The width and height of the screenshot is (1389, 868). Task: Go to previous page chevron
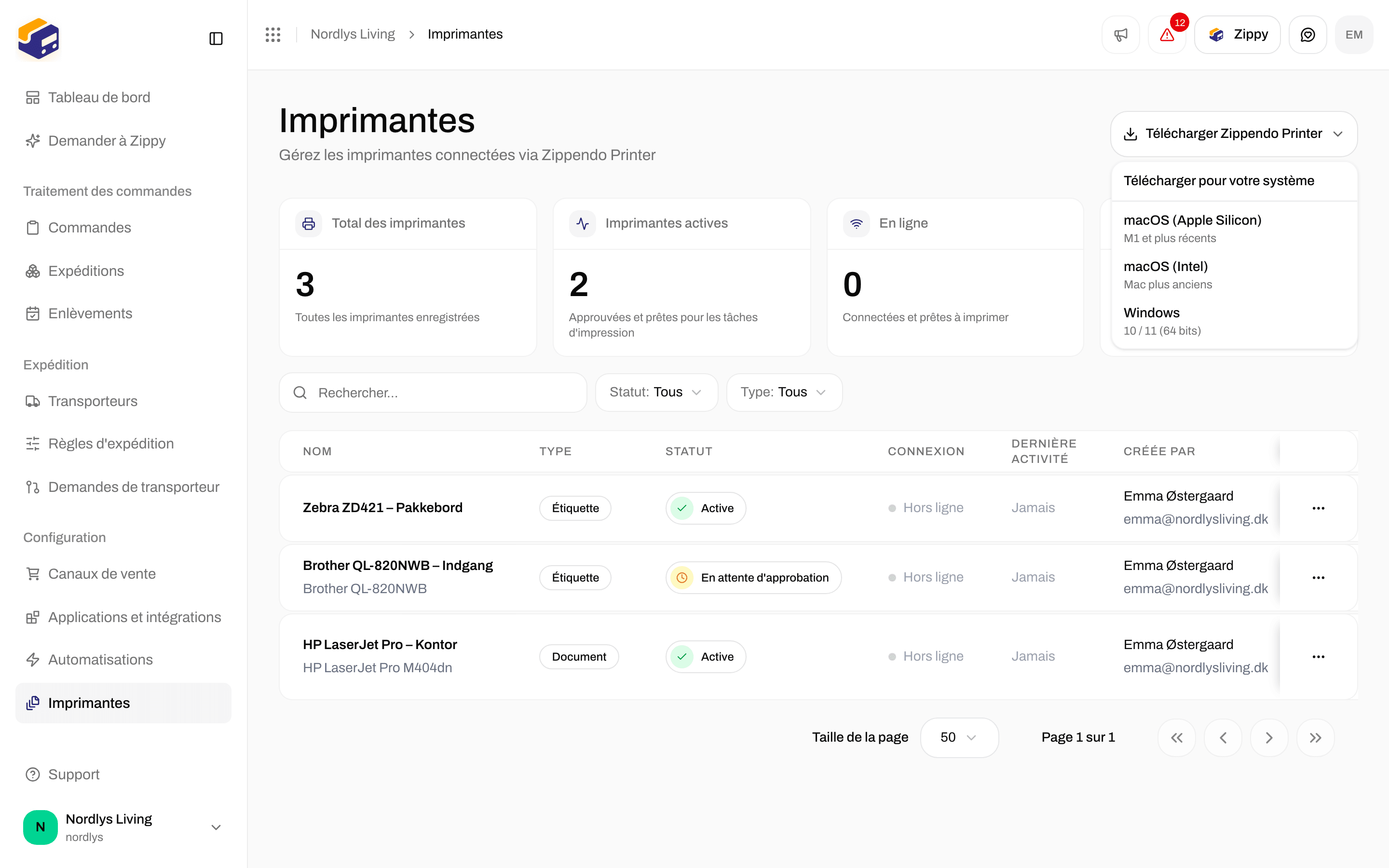[x=1223, y=738]
